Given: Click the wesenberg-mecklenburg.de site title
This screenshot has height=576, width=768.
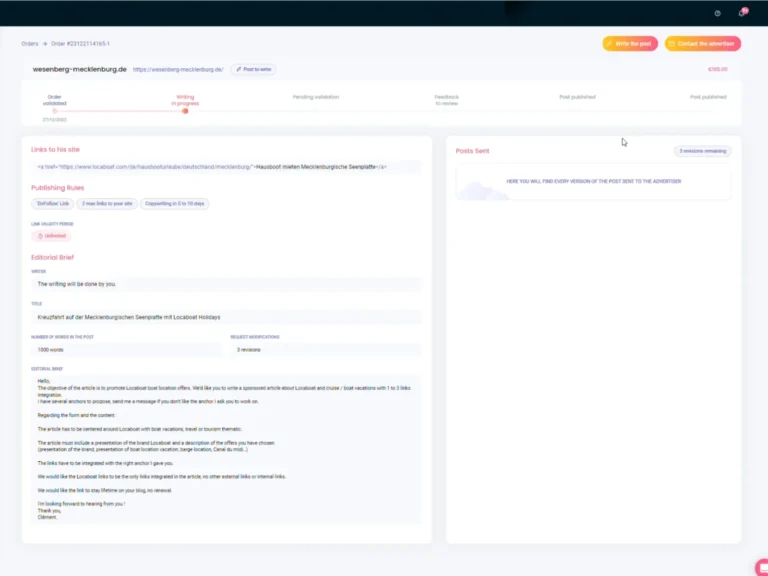Looking at the screenshot, I should pos(79,69).
